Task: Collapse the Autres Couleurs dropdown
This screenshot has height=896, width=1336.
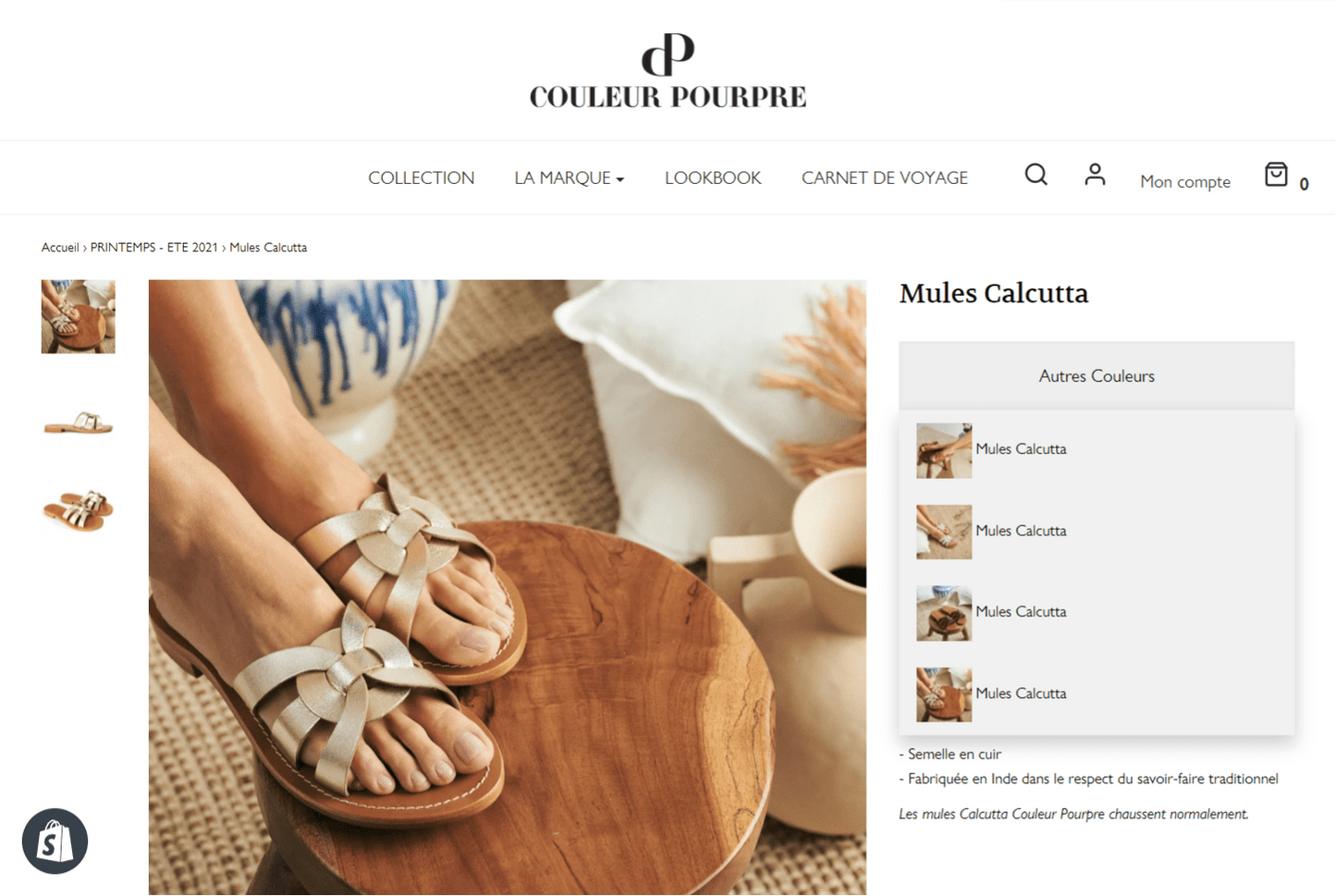Action: [1097, 375]
